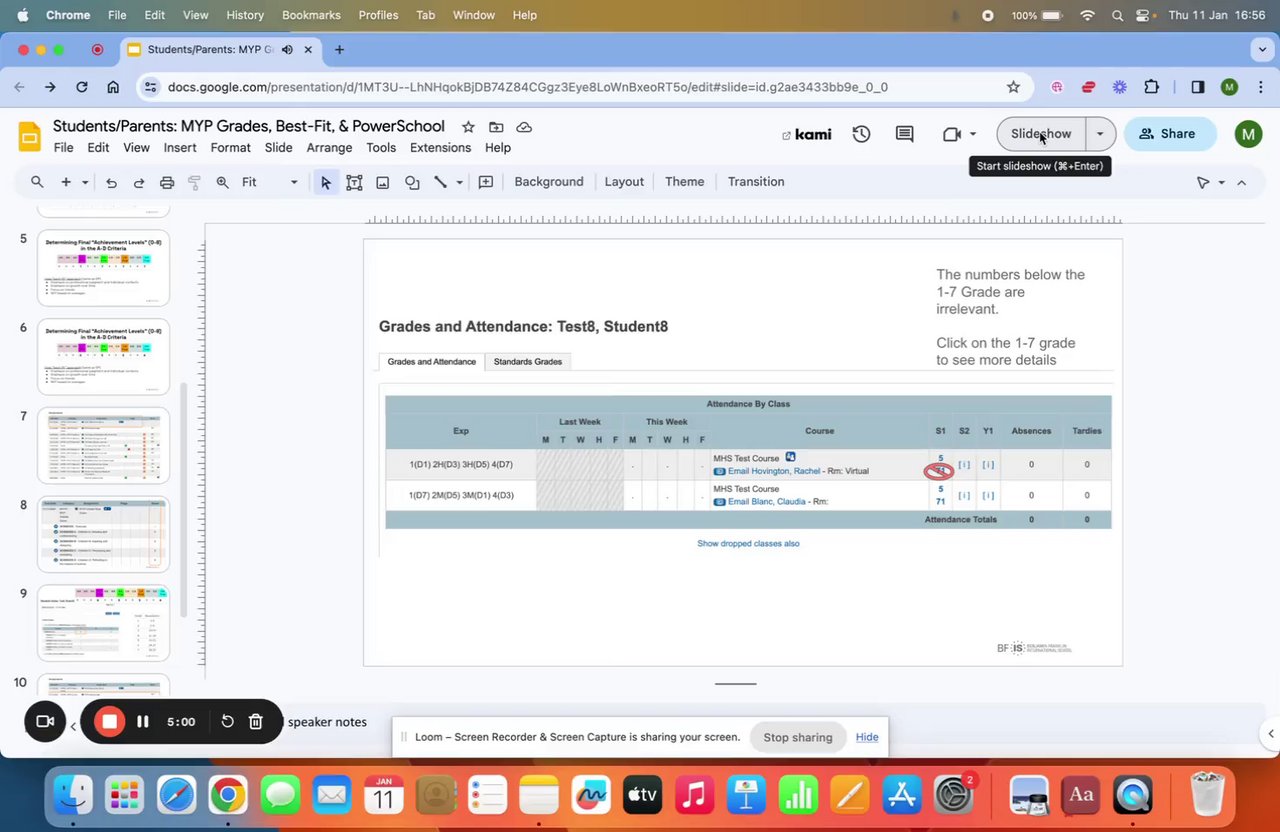Click the paint format icon
The width and height of the screenshot is (1280, 832).
coord(195,182)
